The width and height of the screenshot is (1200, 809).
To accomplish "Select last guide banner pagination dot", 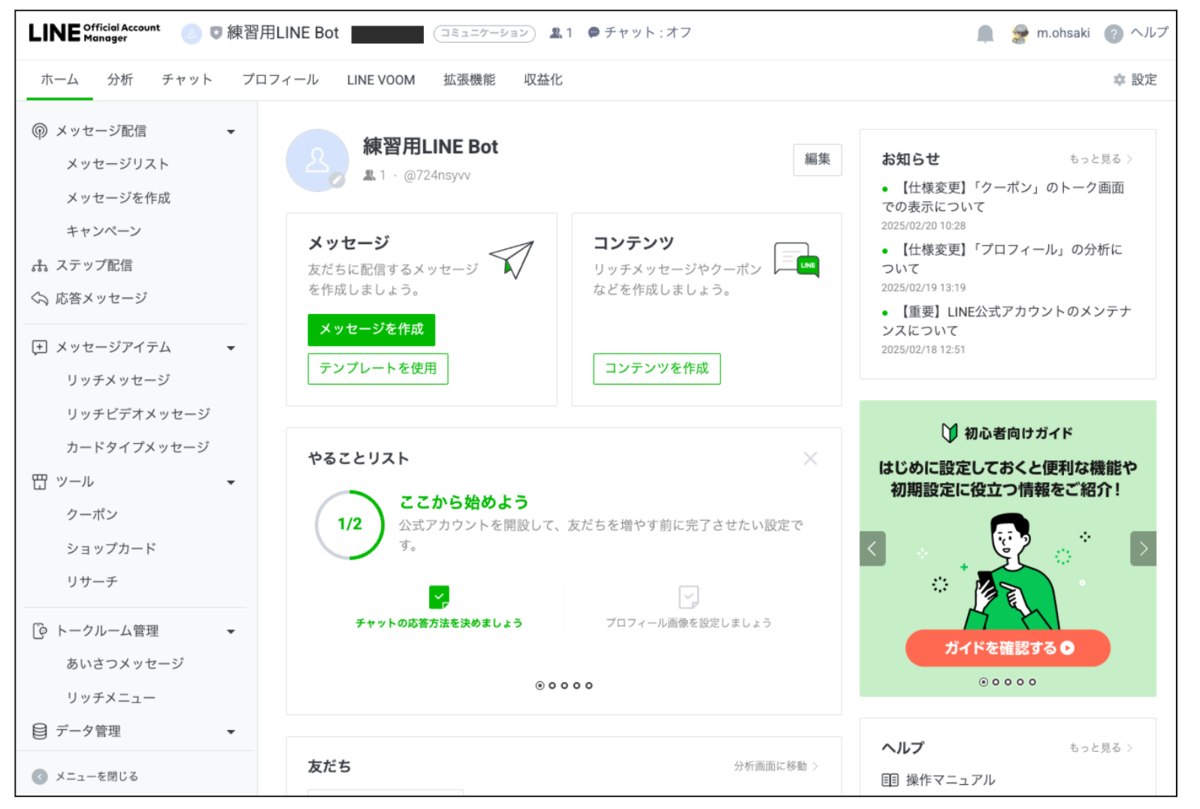I will point(1032,682).
